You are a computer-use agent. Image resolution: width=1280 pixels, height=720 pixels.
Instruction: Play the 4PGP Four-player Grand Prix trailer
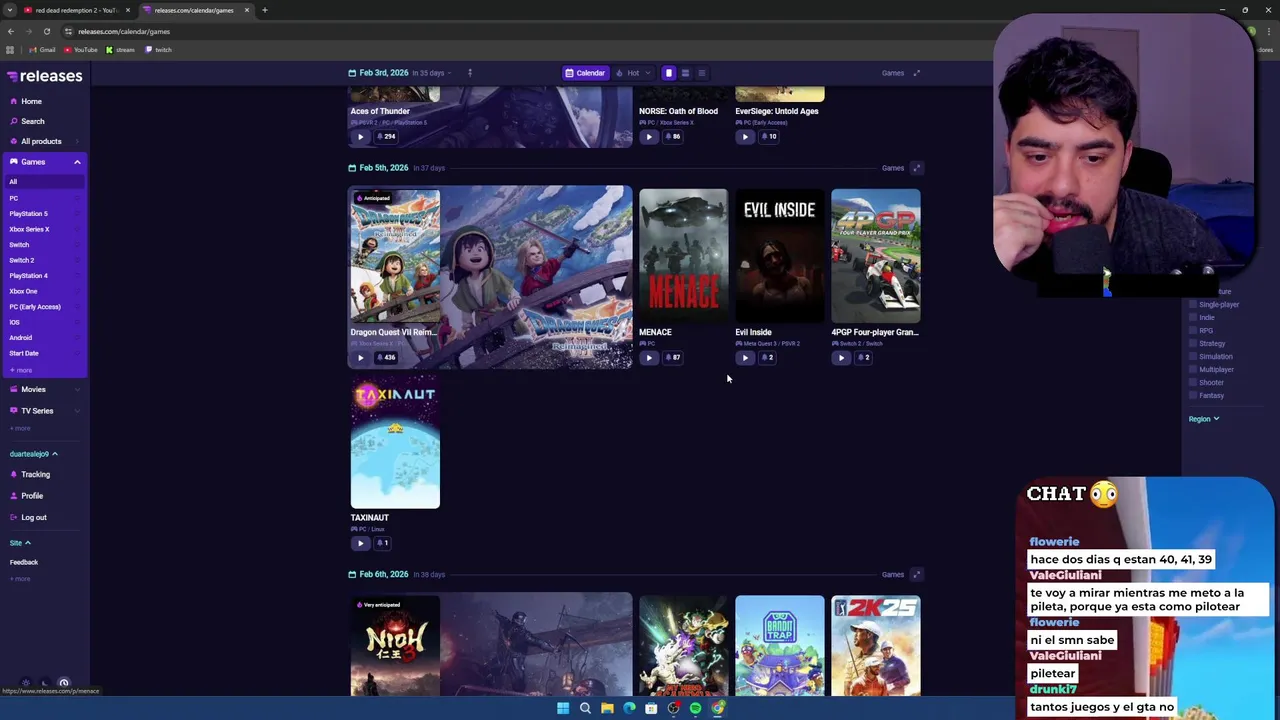click(841, 357)
